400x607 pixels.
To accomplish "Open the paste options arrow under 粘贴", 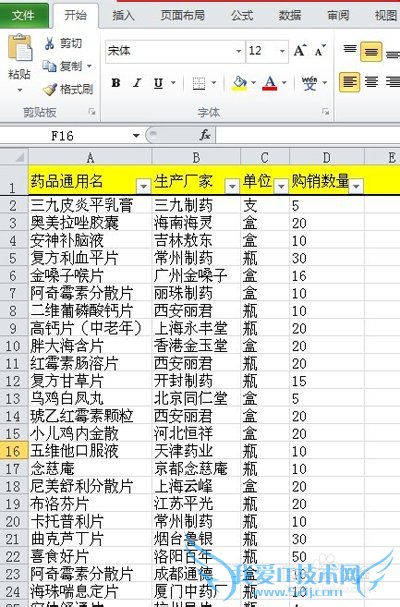I will (20, 90).
